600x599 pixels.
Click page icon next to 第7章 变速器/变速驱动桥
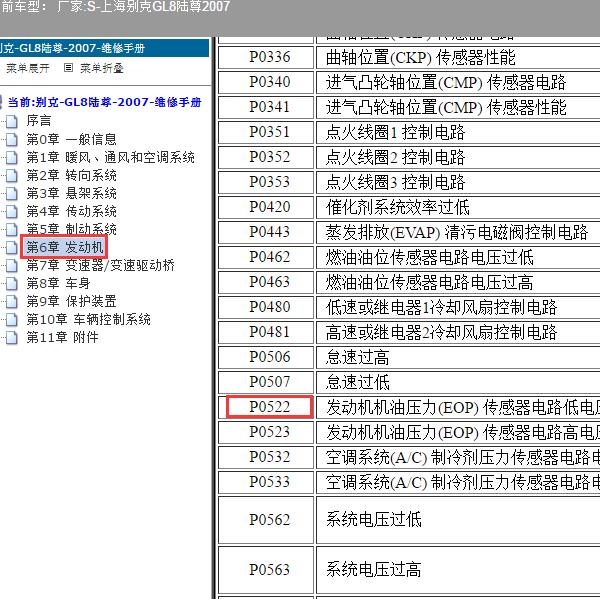click(x=12, y=265)
